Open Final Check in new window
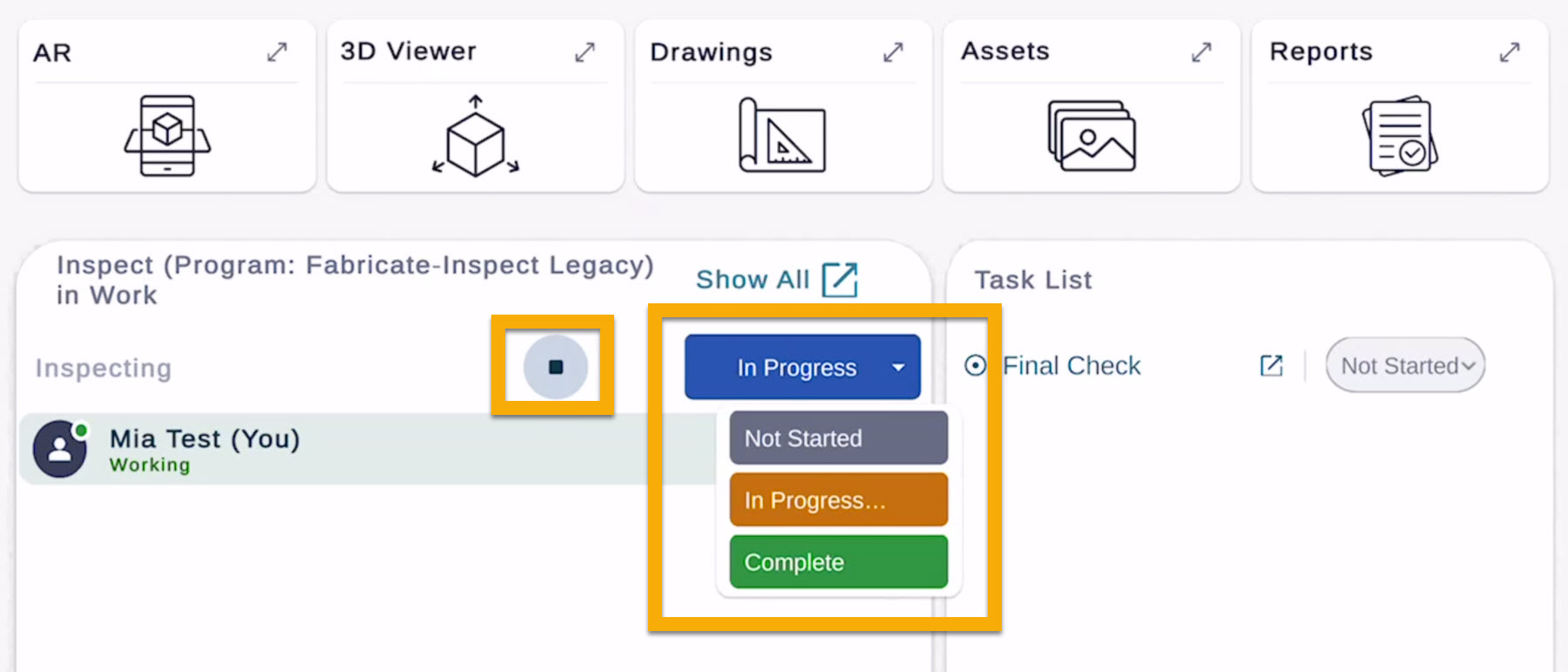Viewport: 1568px width, 672px height. pyautogui.click(x=1271, y=366)
